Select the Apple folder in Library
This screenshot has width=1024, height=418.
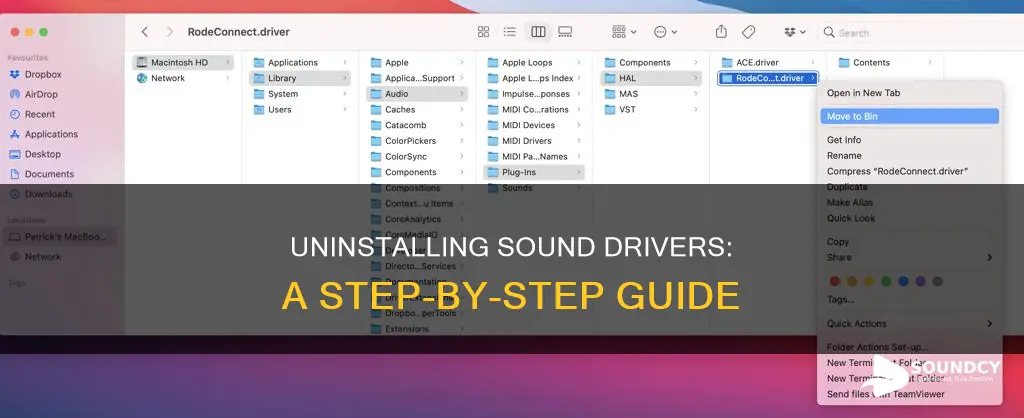pos(417,62)
